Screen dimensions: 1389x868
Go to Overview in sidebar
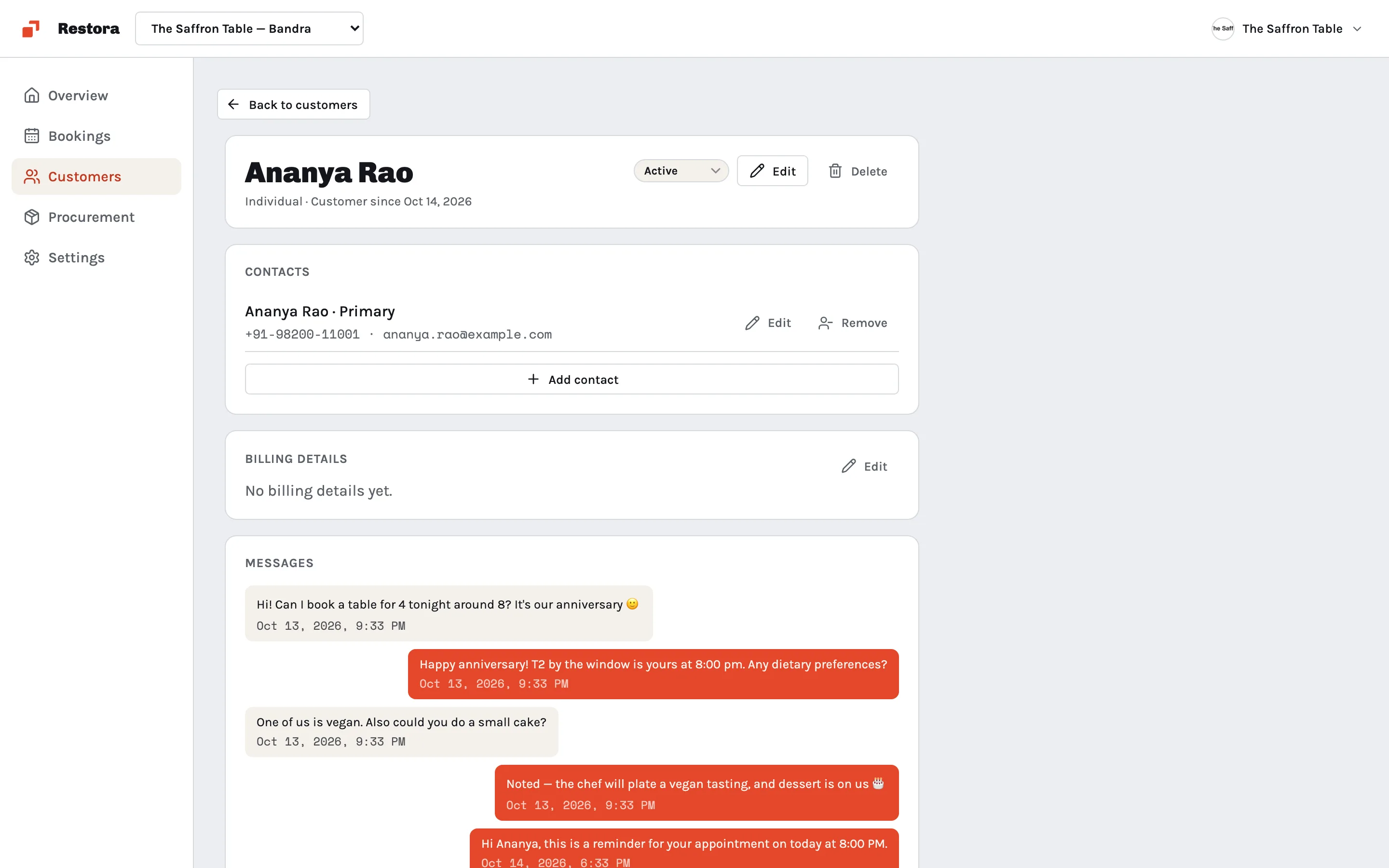[x=96, y=95]
